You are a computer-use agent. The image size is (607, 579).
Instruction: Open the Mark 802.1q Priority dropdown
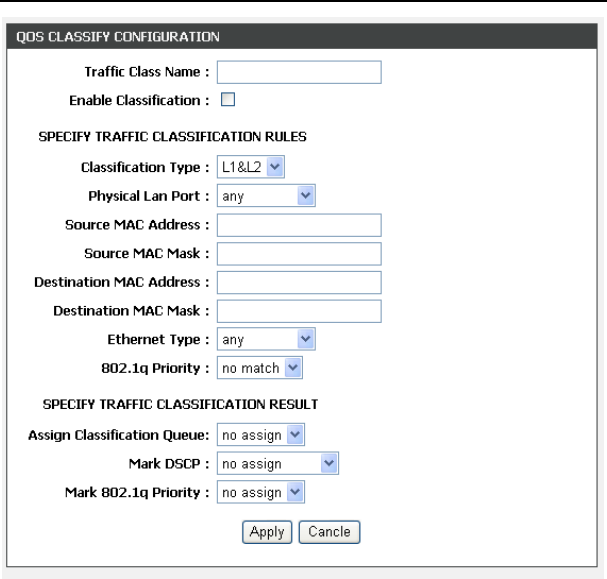tap(261, 491)
